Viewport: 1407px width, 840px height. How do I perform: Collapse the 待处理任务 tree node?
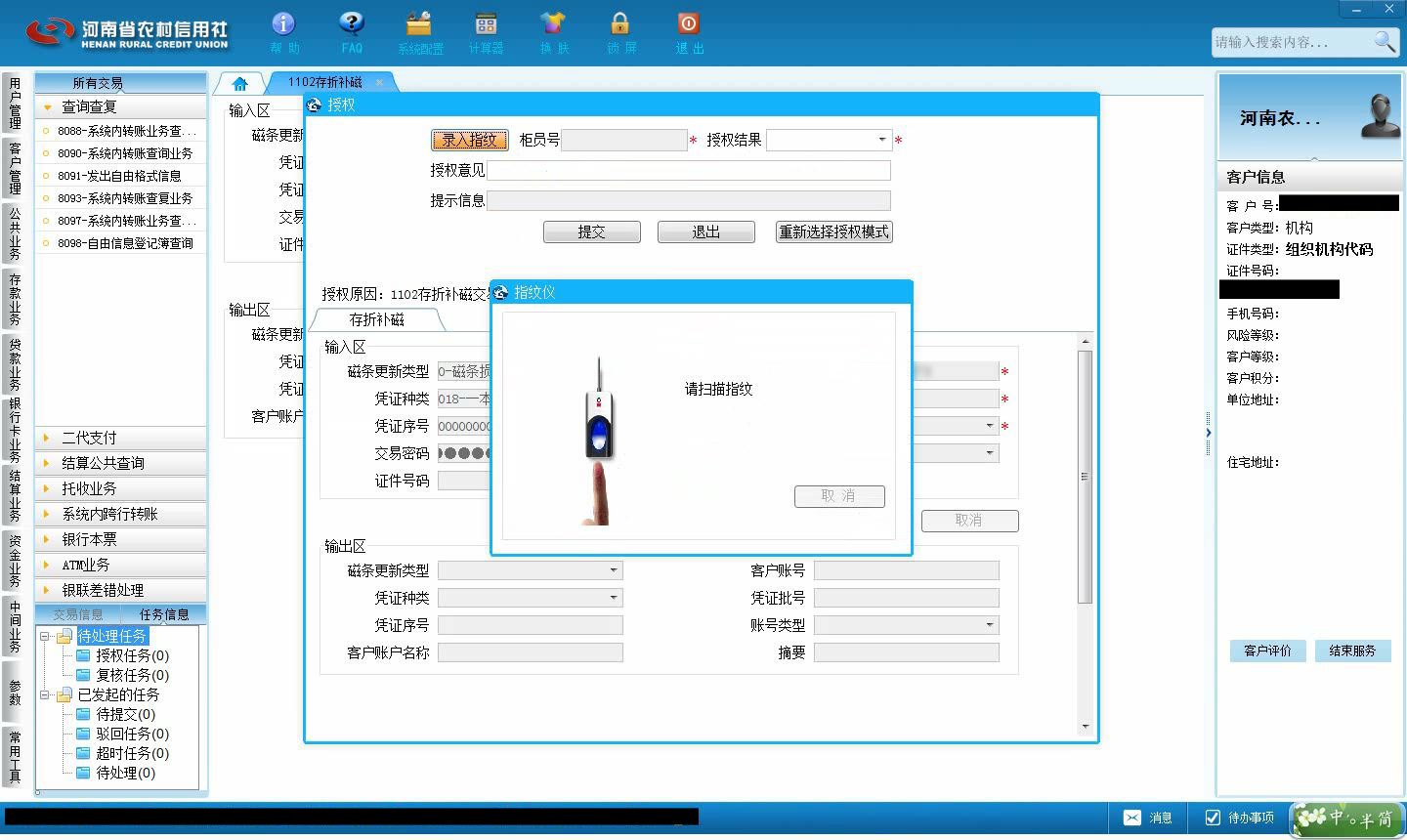coord(45,636)
